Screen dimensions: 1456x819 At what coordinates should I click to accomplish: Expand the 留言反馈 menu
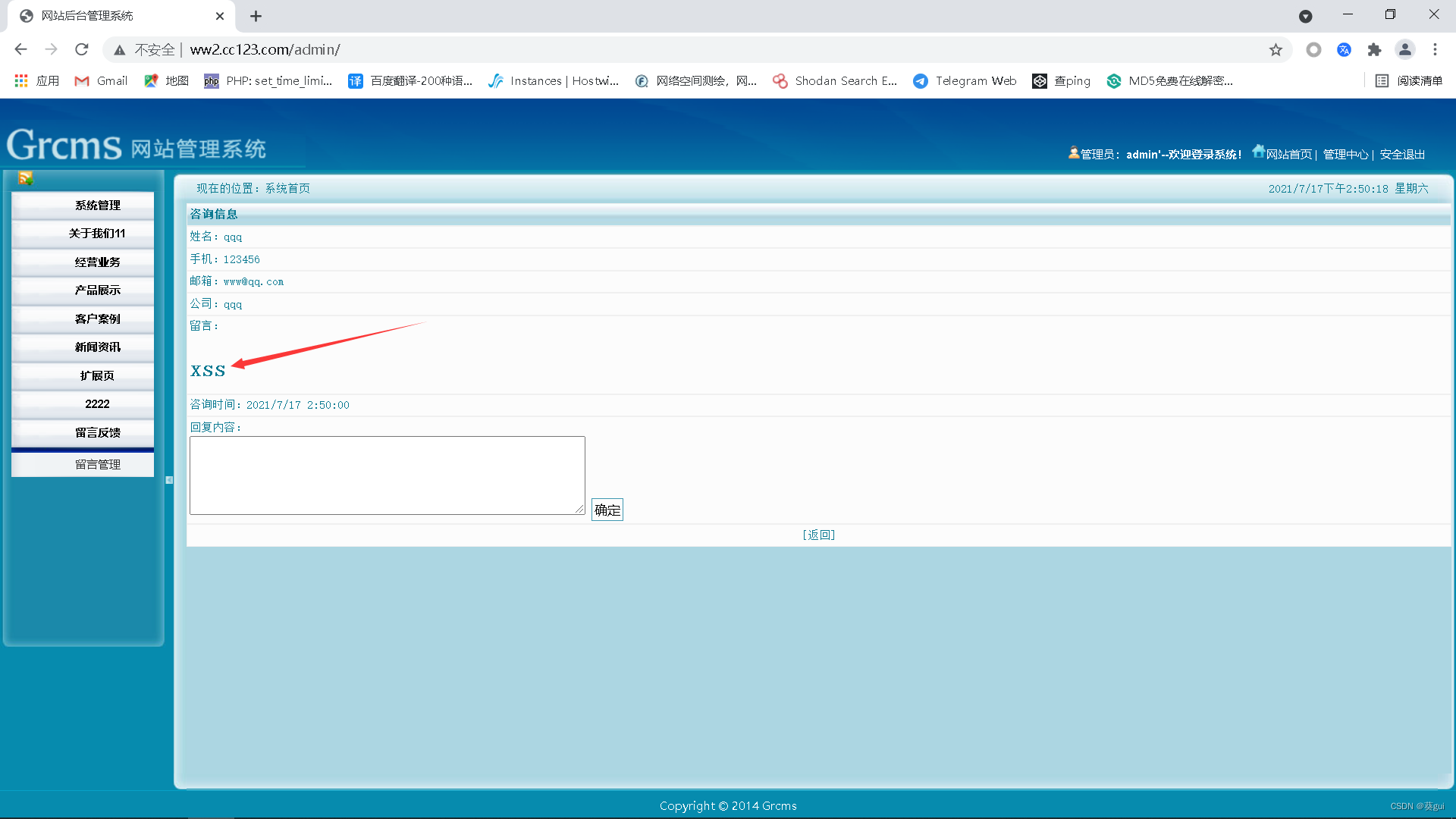click(x=83, y=433)
